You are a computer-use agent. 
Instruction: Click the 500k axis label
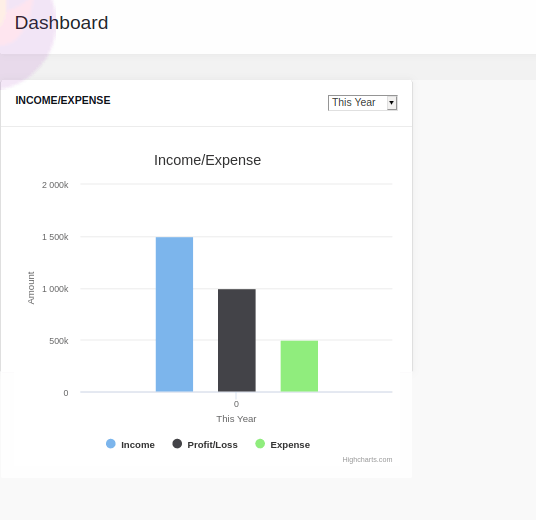coord(58,341)
